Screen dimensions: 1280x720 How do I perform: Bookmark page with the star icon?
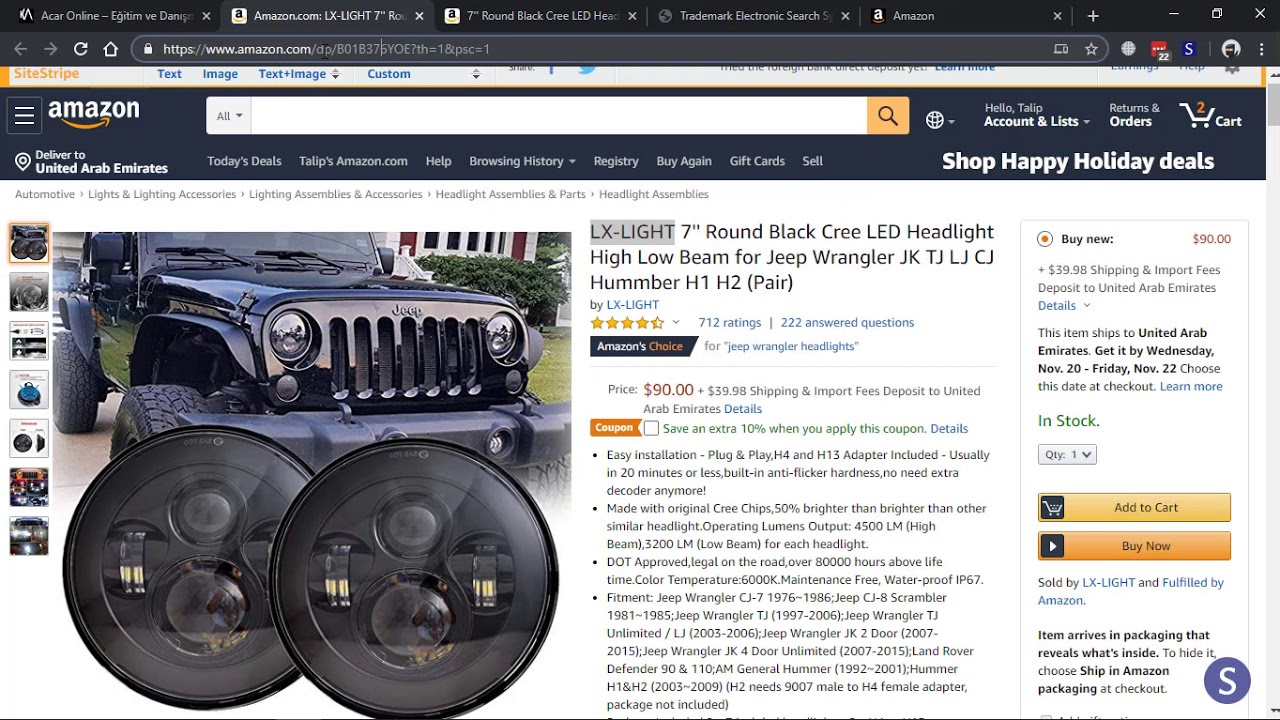(1091, 49)
